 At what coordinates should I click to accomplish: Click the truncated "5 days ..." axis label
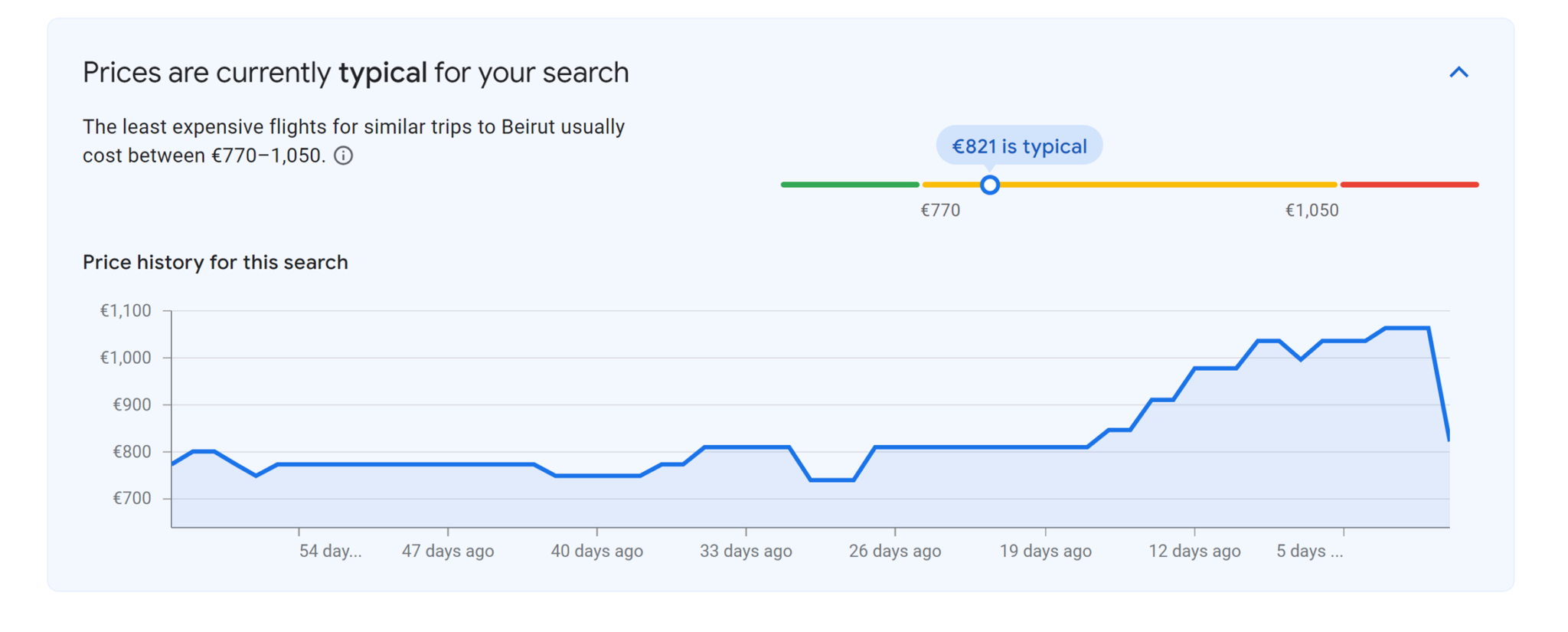coord(1309,552)
